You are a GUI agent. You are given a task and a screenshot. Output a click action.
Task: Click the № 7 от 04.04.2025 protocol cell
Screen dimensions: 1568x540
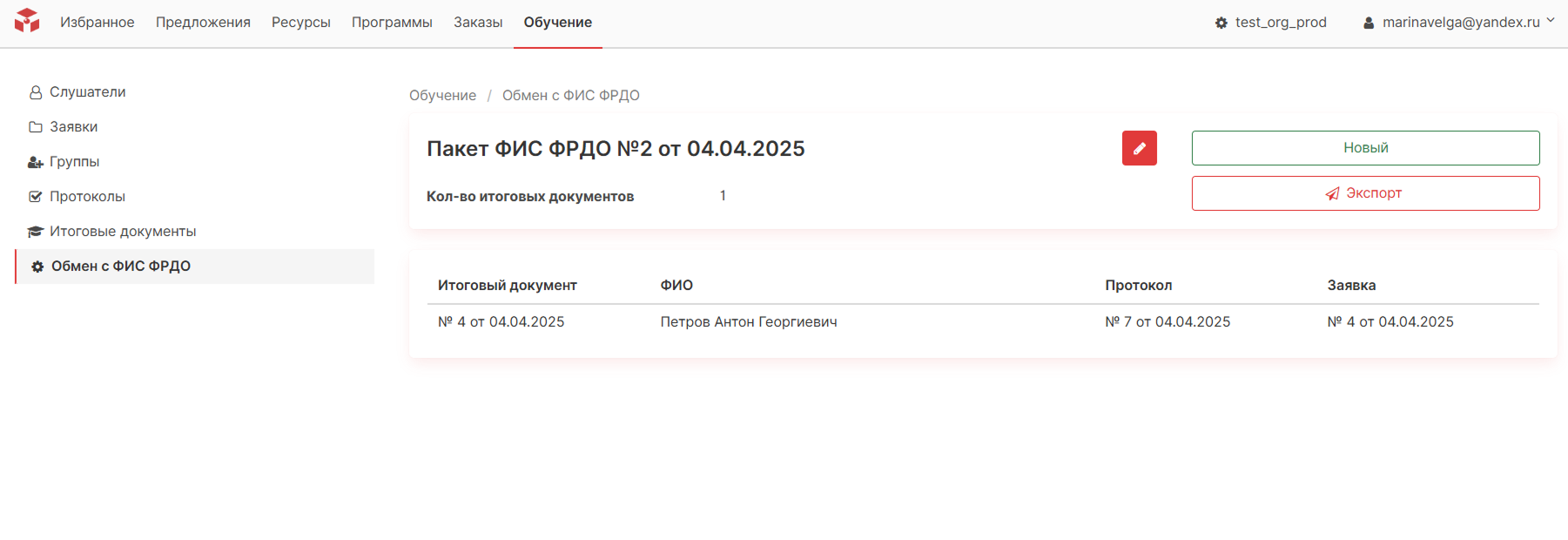1168,322
